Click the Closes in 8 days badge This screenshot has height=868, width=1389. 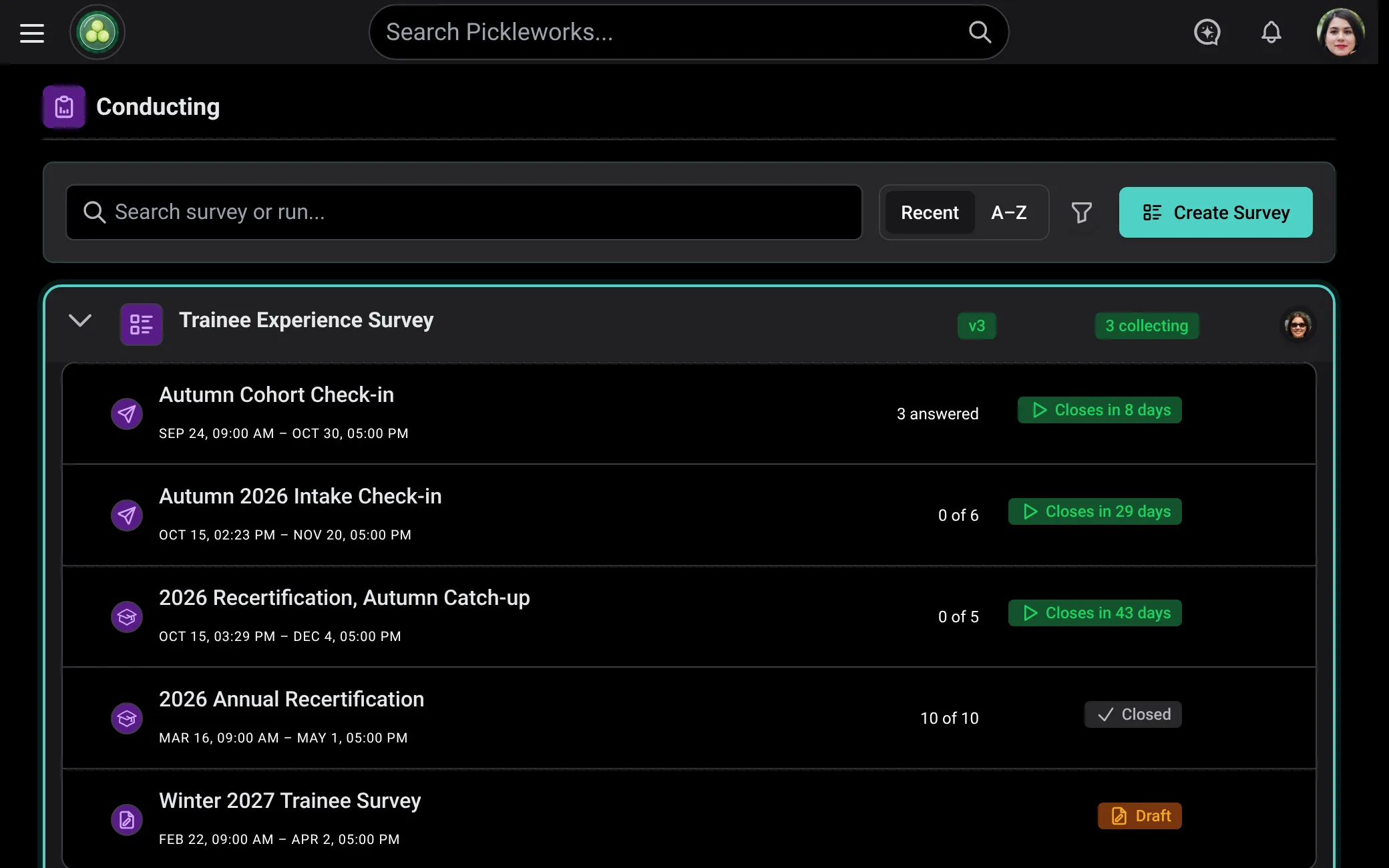(x=1100, y=410)
